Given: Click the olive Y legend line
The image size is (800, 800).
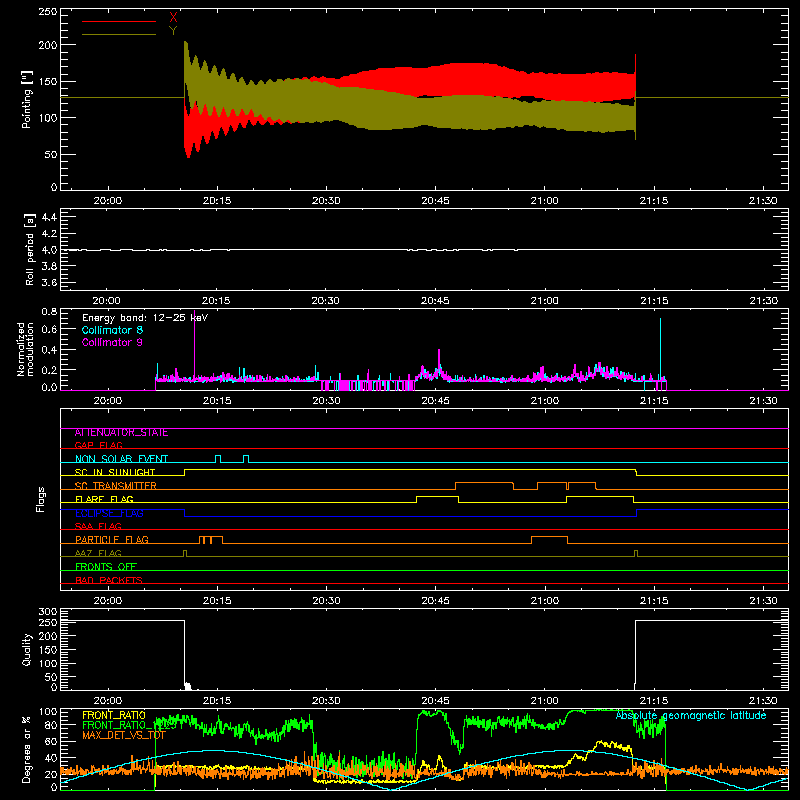Looking at the screenshot, I should tap(118, 34).
